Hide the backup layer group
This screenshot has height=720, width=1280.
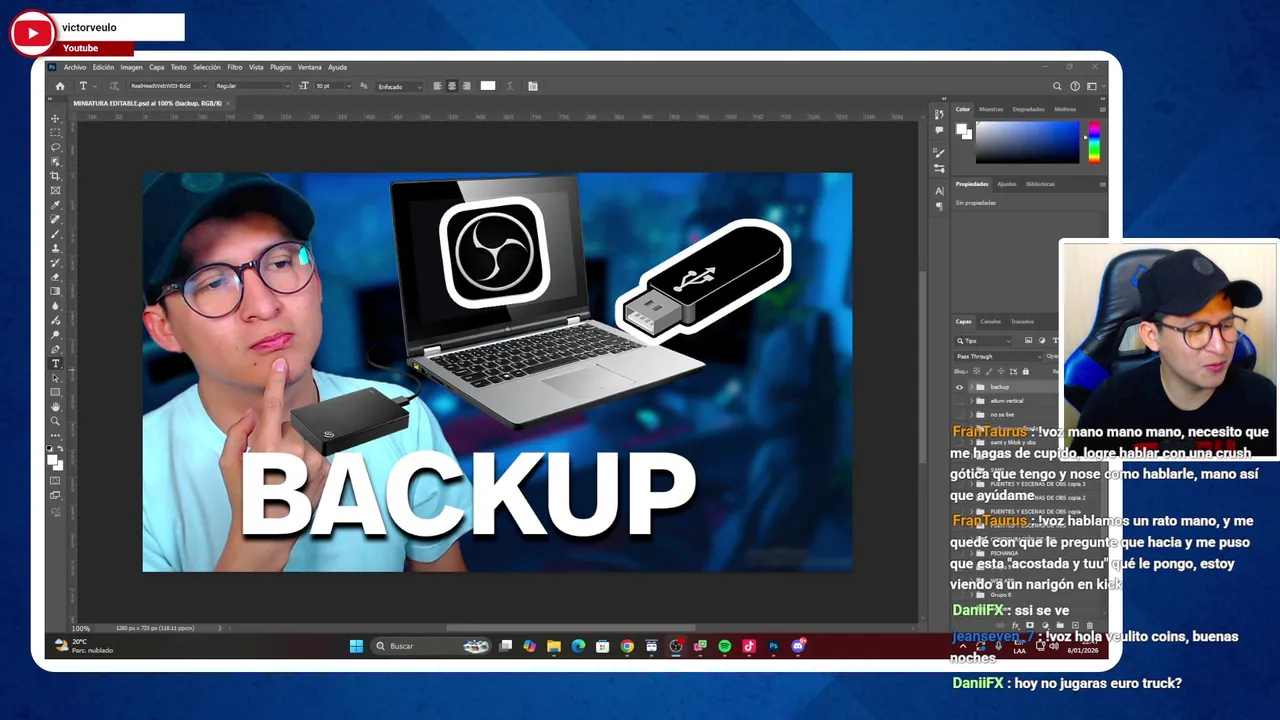coord(959,387)
